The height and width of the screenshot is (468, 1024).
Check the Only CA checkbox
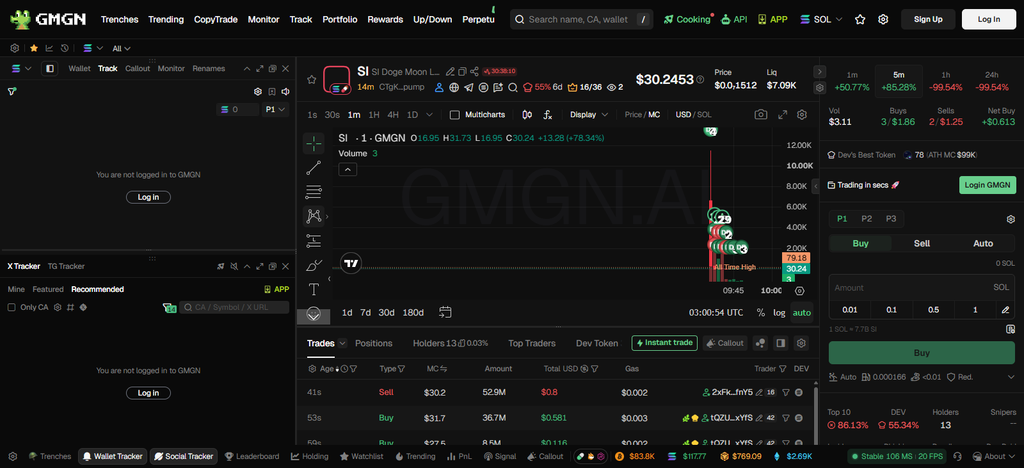[x=11, y=307]
